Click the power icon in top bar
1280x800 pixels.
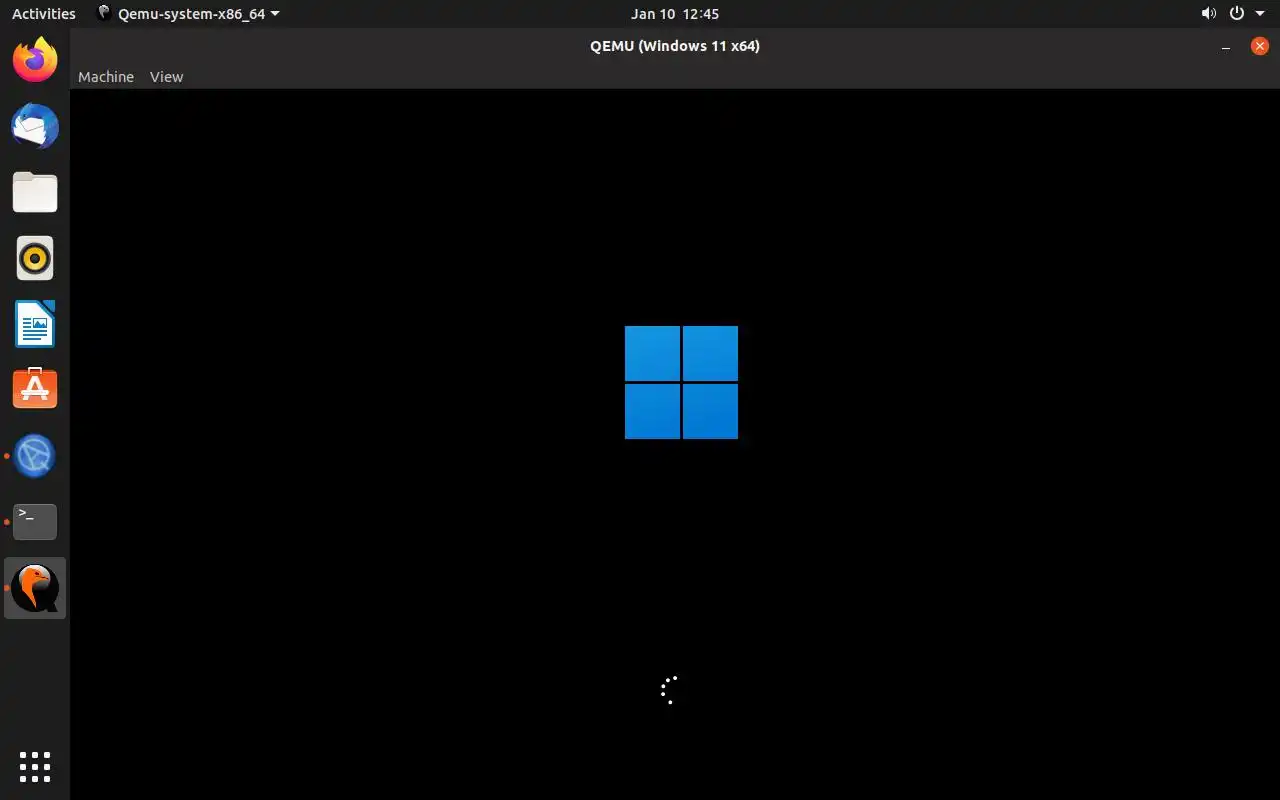[1237, 14]
